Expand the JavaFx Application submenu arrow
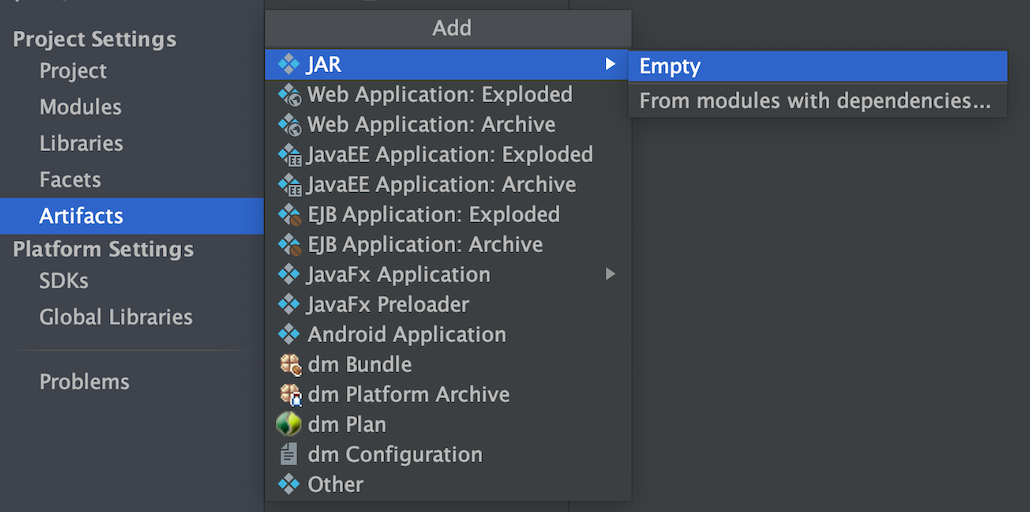1030x512 pixels. click(610, 274)
